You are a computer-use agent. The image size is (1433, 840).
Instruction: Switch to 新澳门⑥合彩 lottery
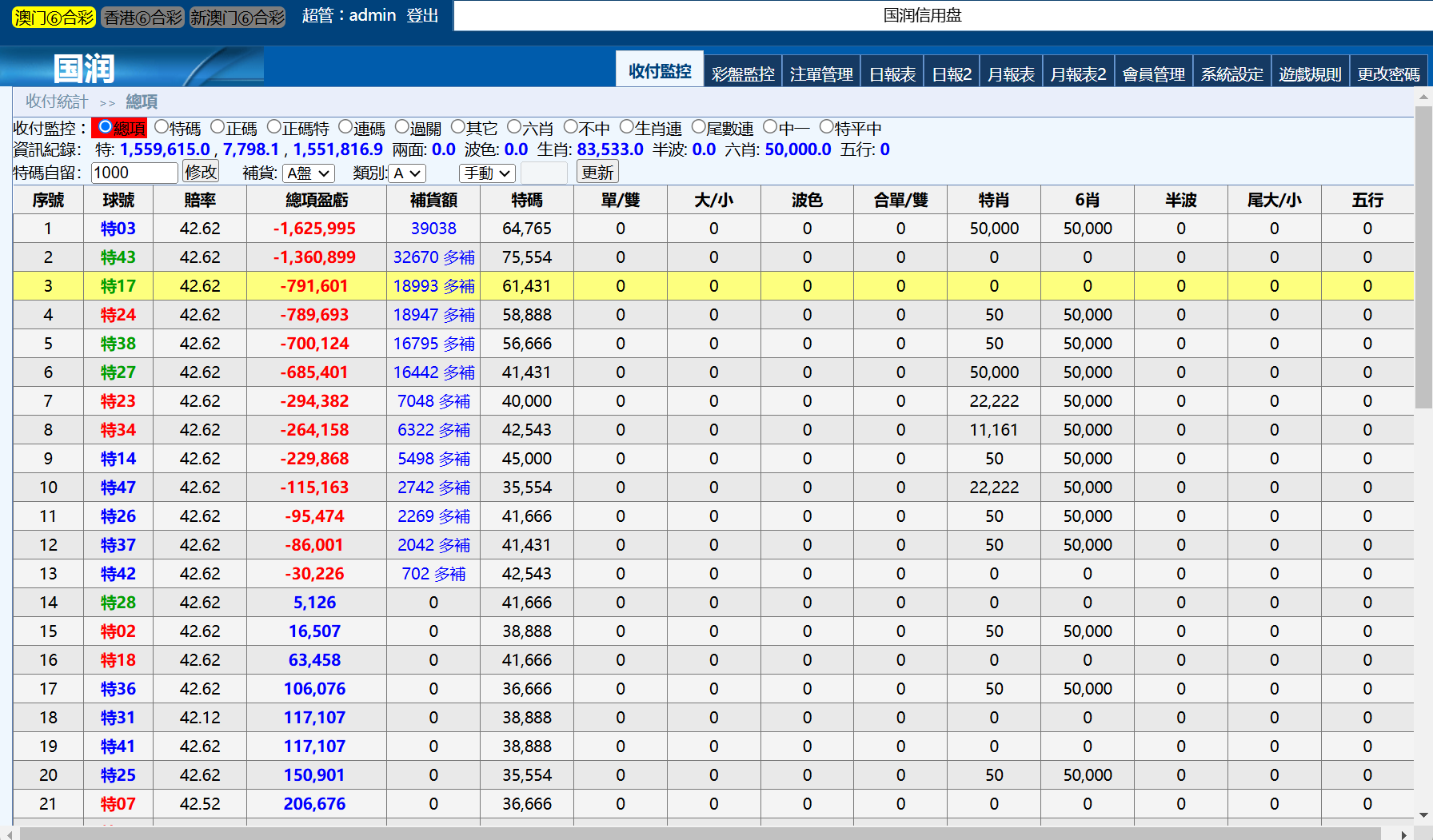tap(238, 18)
